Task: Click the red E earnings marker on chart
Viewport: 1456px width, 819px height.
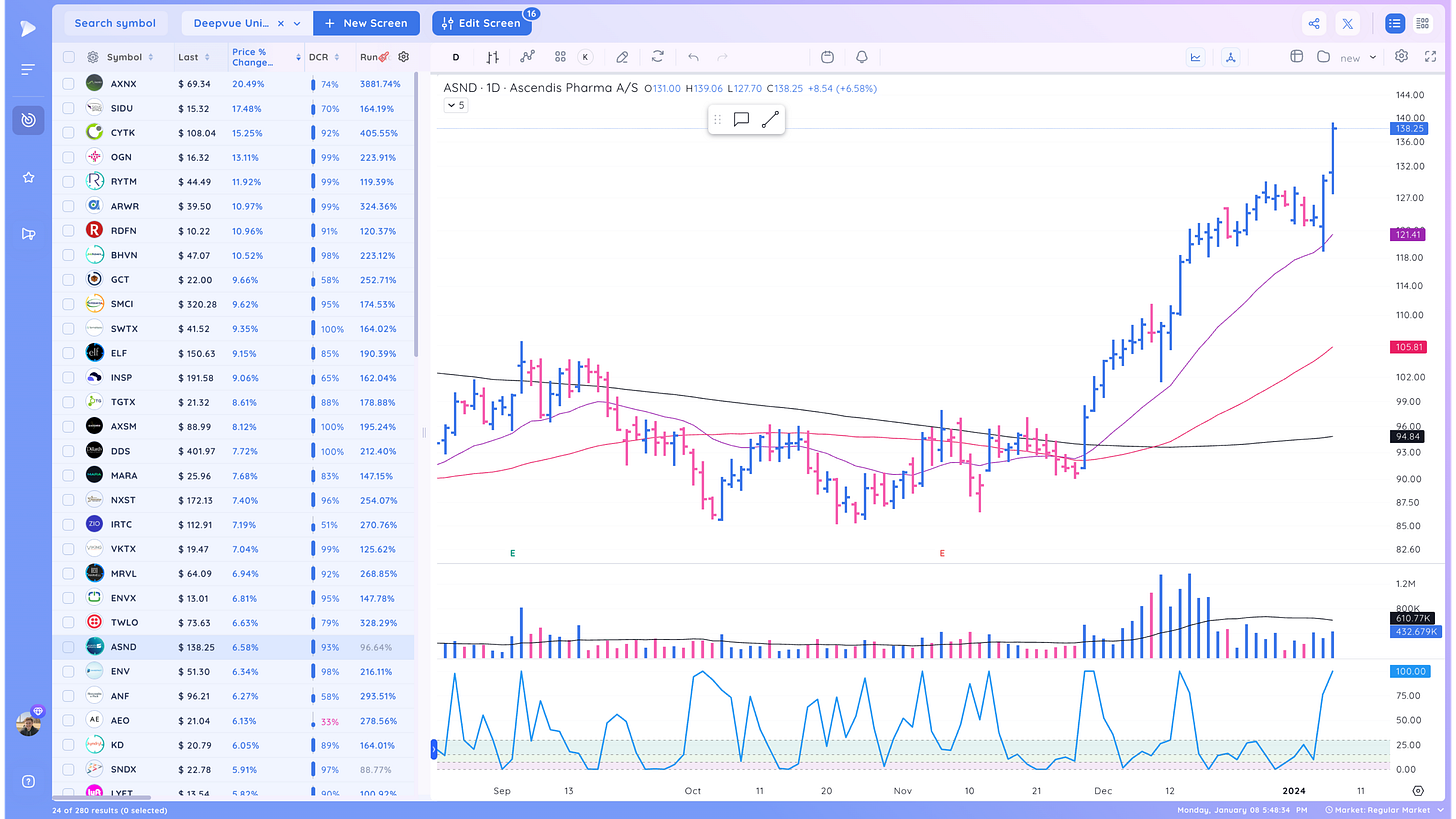Action: pyautogui.click(x=941, y=552)
